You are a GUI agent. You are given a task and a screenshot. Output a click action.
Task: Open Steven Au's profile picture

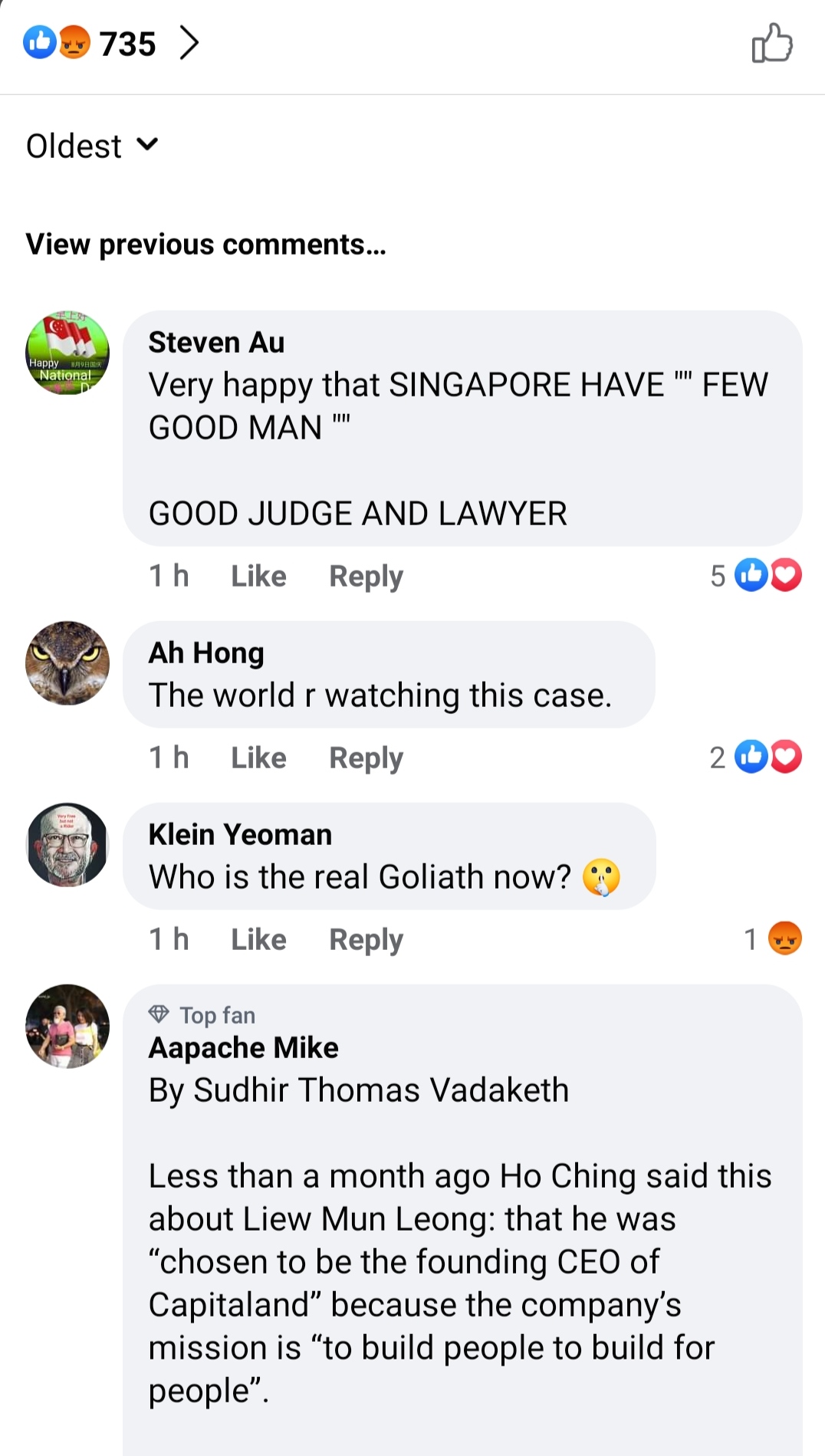(67, 353)
